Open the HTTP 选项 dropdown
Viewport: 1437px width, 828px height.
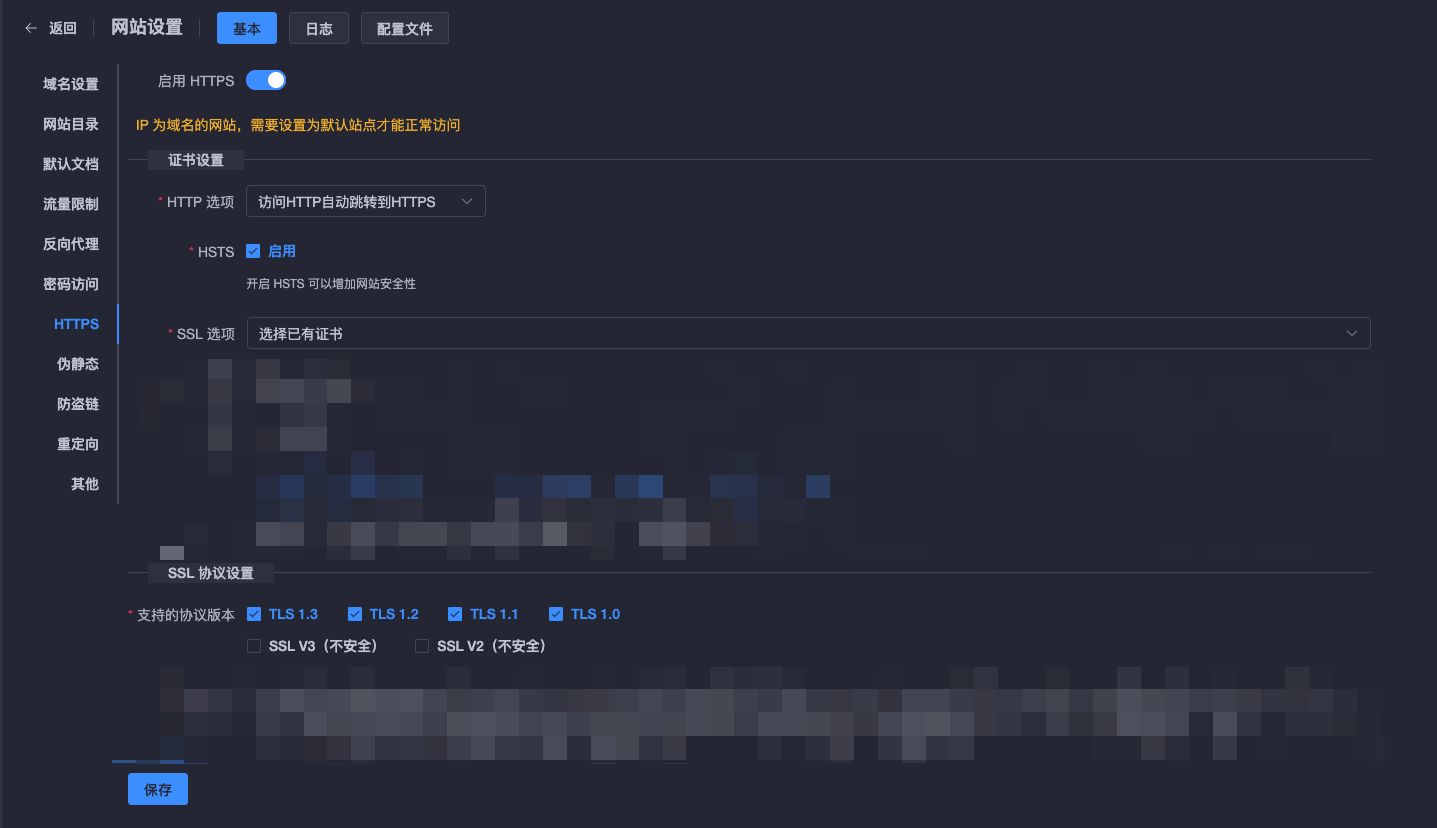365,202
